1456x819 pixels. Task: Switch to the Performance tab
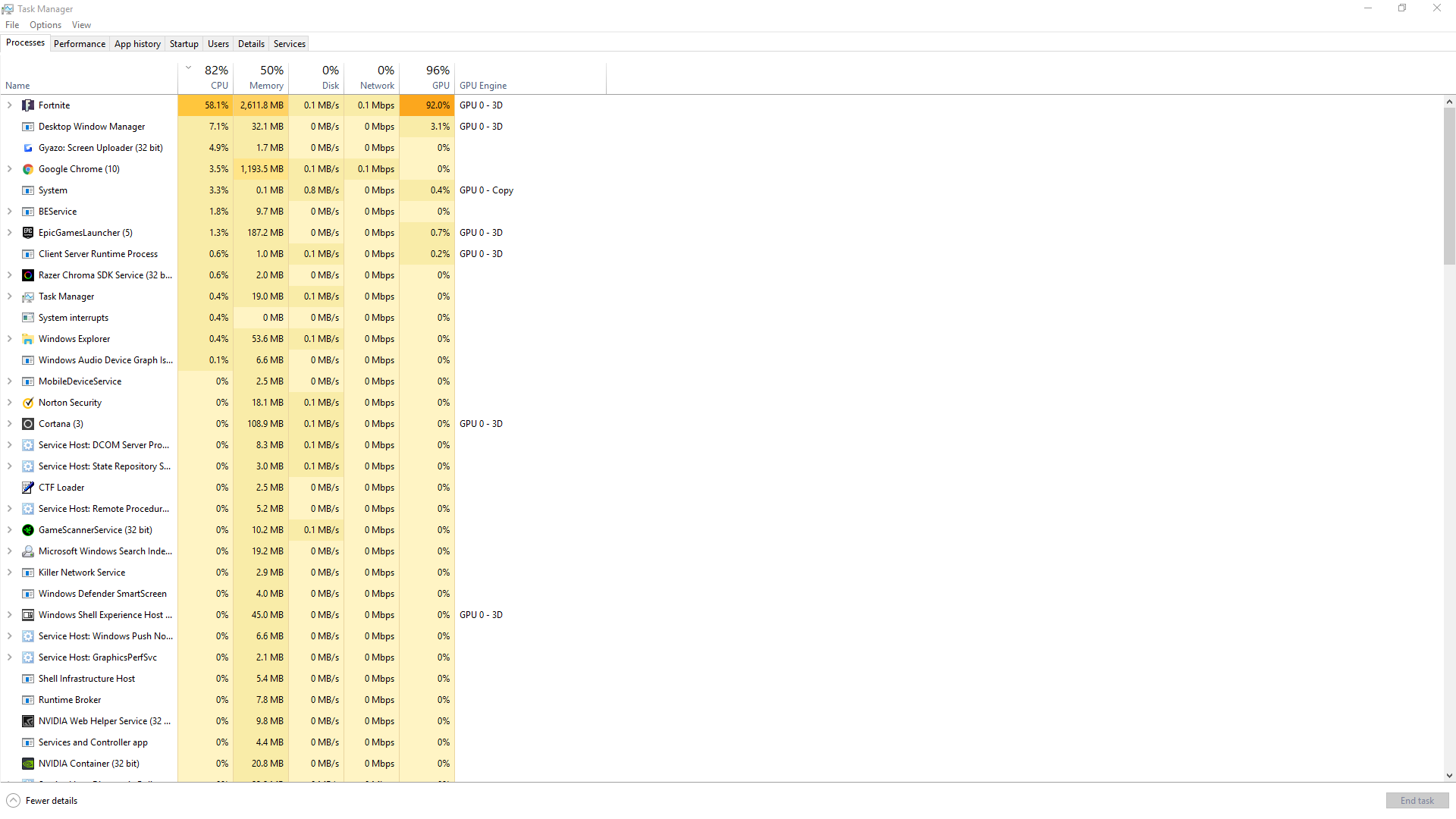(x=80, y=44)
